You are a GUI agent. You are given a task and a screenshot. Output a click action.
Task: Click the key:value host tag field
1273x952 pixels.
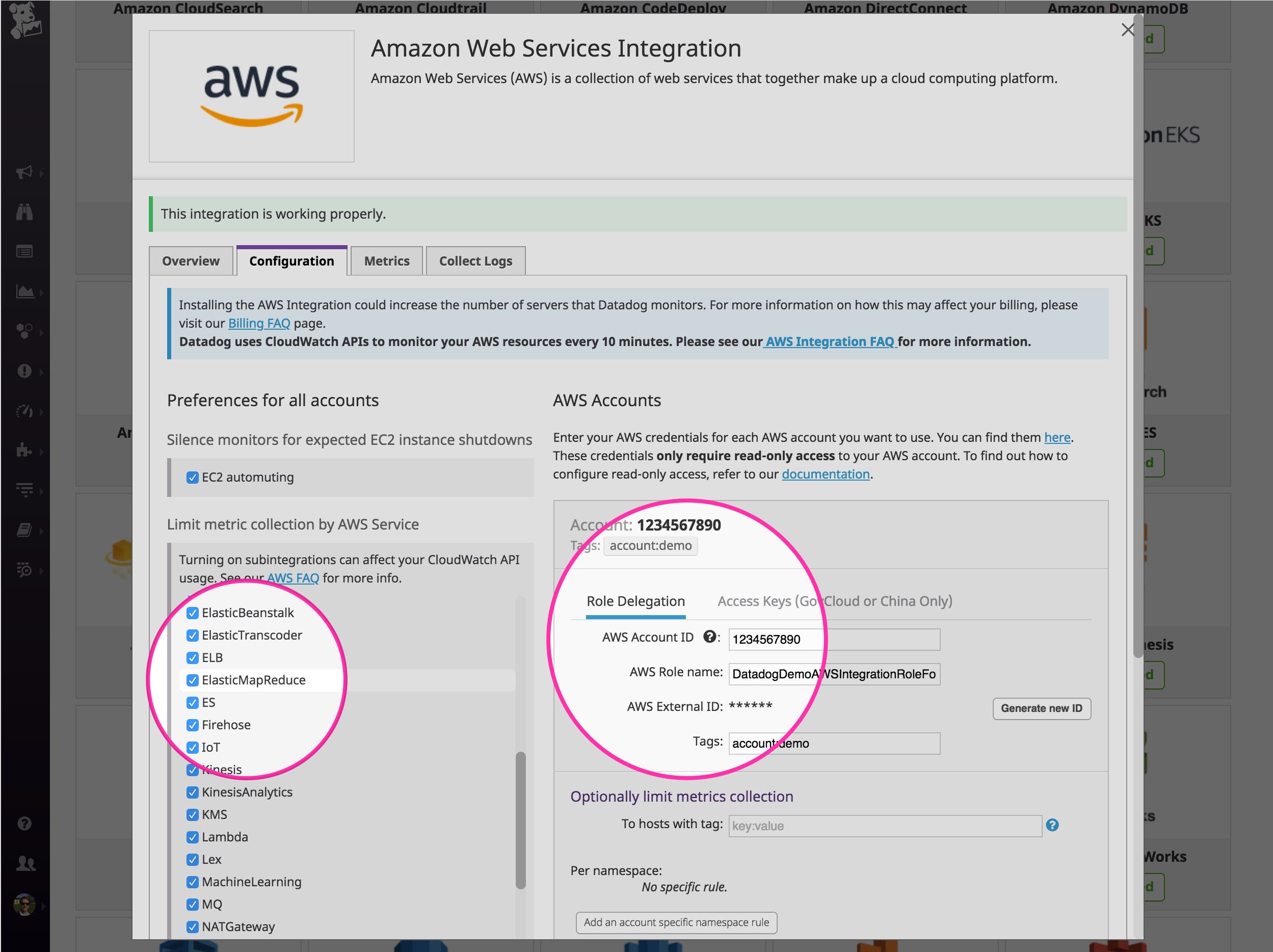point(885,826)
